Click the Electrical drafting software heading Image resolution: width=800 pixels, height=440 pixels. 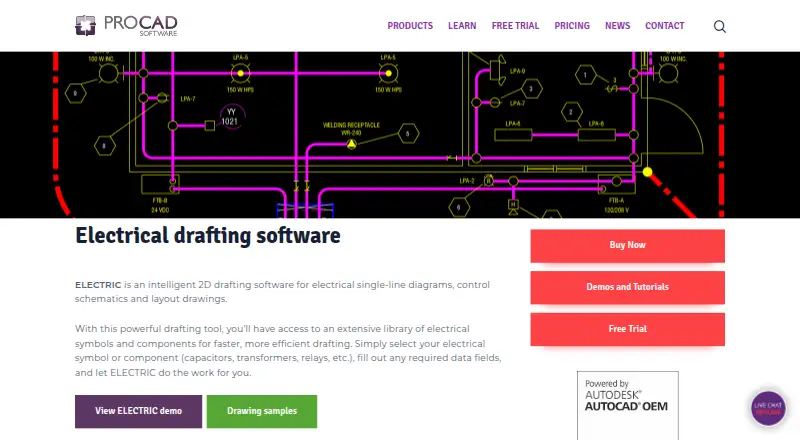click(208, 236)
